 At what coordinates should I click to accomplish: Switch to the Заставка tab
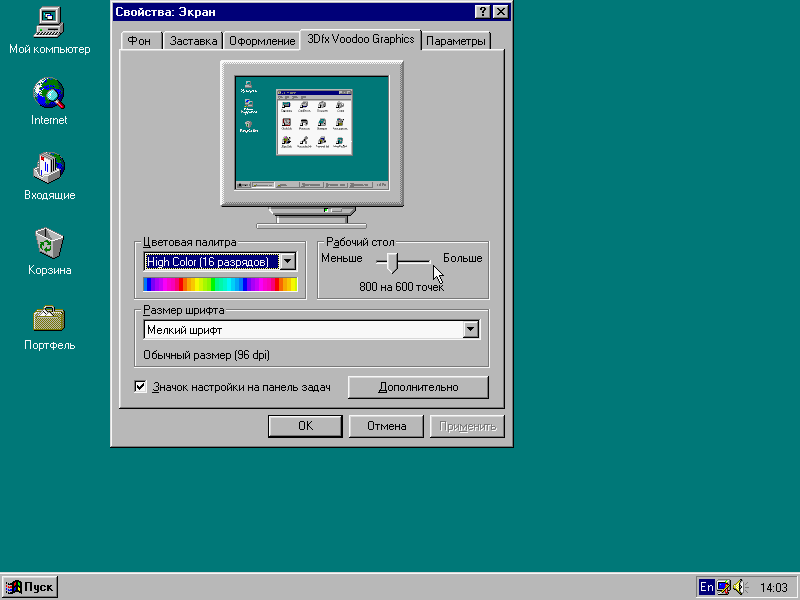click(193, 41)
